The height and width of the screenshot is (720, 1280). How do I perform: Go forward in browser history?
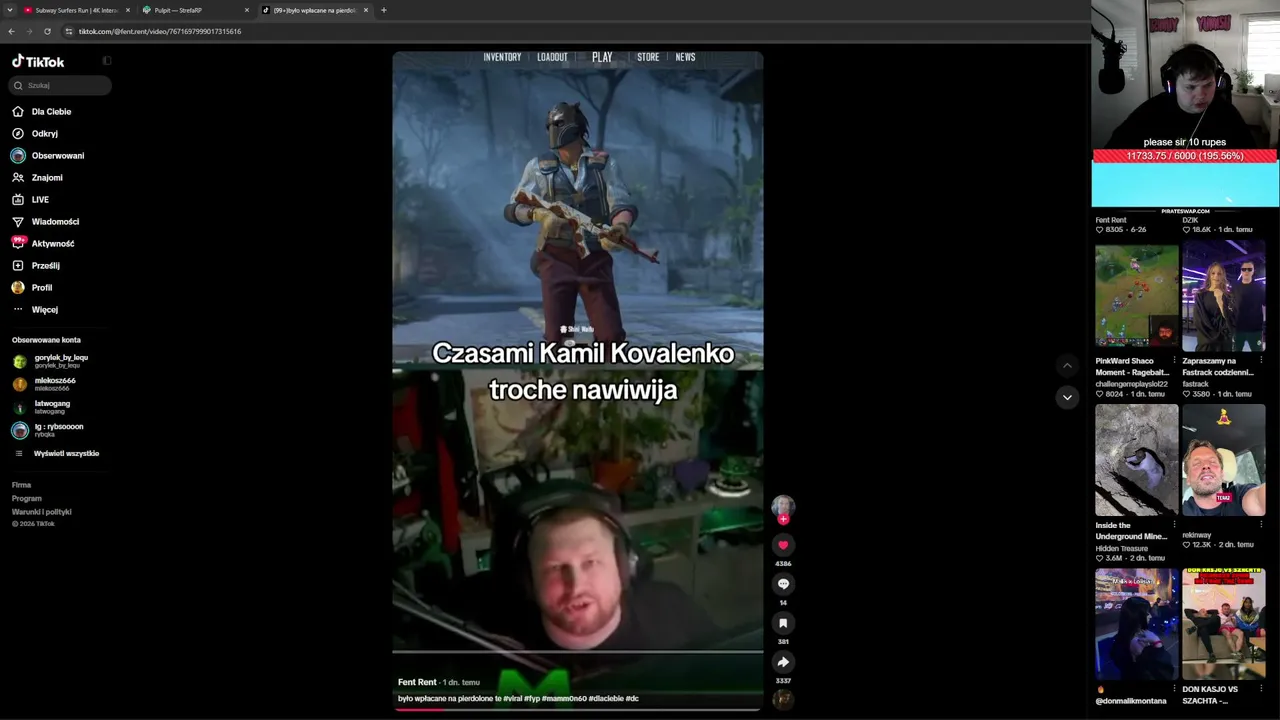(x=29, y=31)
